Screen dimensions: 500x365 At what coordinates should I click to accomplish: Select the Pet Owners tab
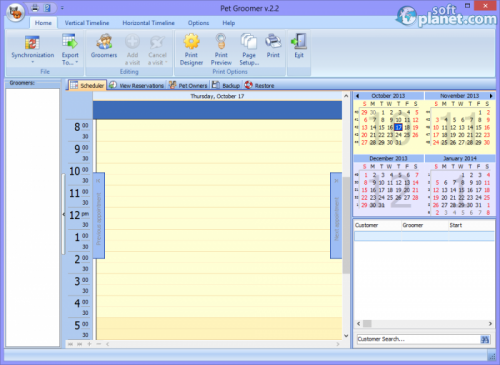(188, 85)
